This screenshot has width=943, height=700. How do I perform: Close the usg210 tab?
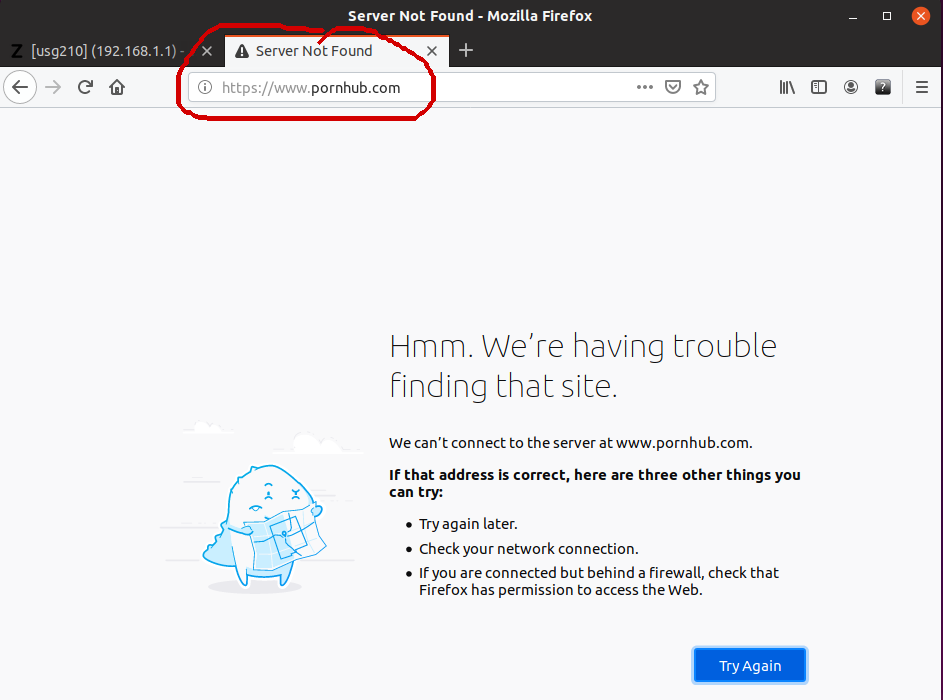pyautogui.click(x=207, y=51)
